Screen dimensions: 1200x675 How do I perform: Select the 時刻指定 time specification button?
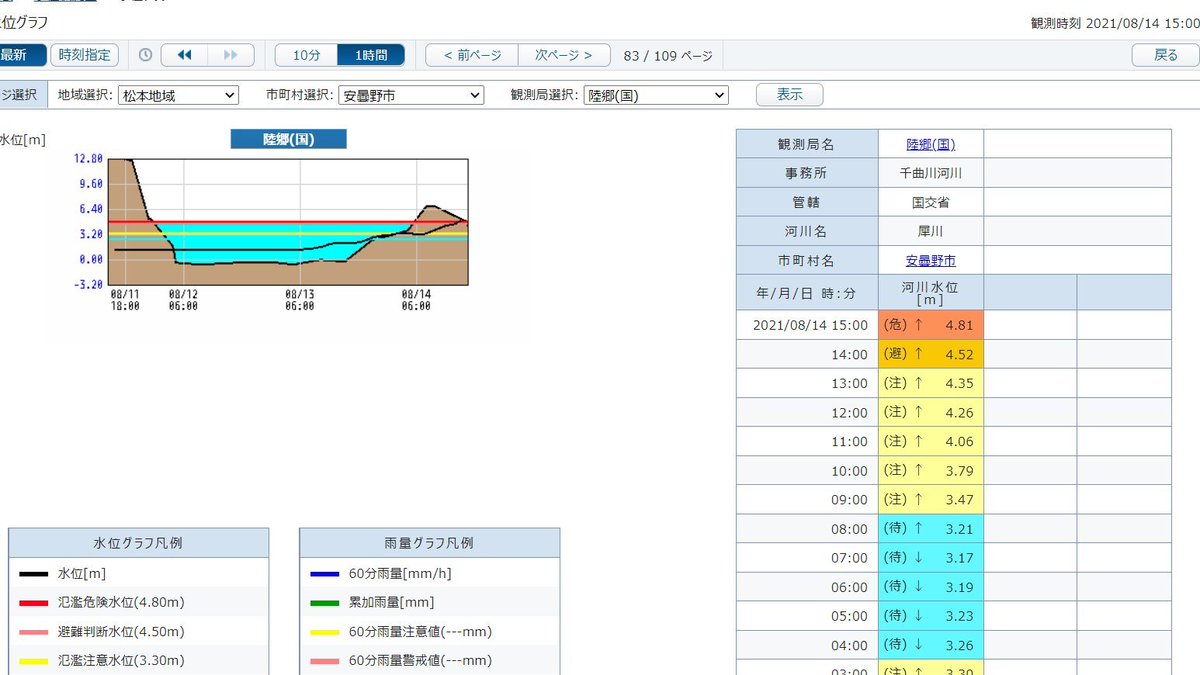click(x=86, y=55)
